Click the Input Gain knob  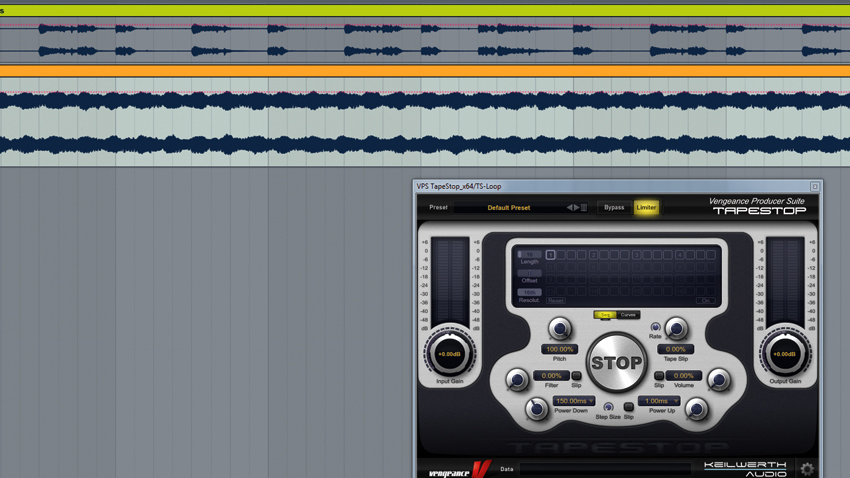(x=449, y=354)
